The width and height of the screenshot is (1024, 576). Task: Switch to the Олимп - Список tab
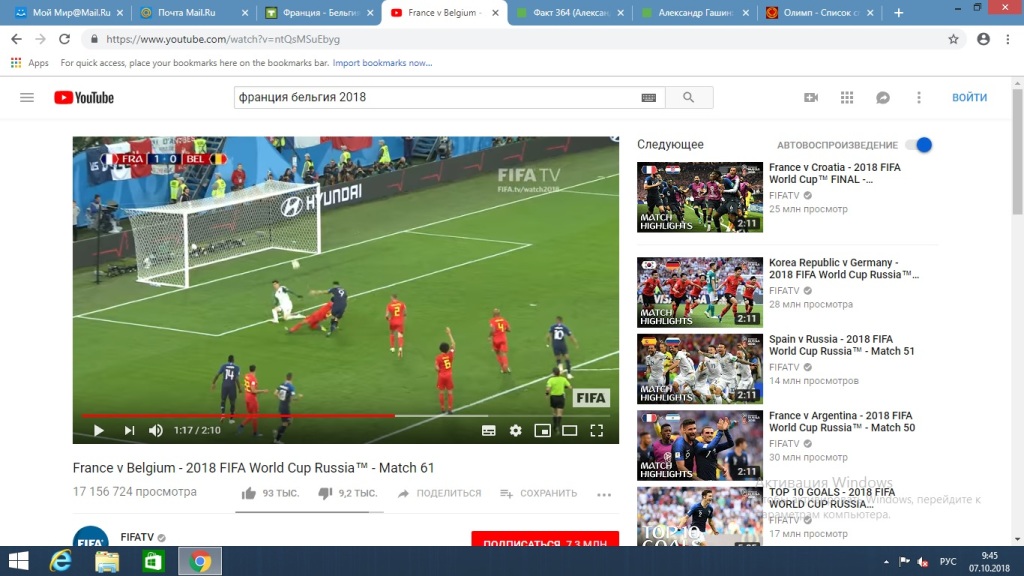point(820,12)
